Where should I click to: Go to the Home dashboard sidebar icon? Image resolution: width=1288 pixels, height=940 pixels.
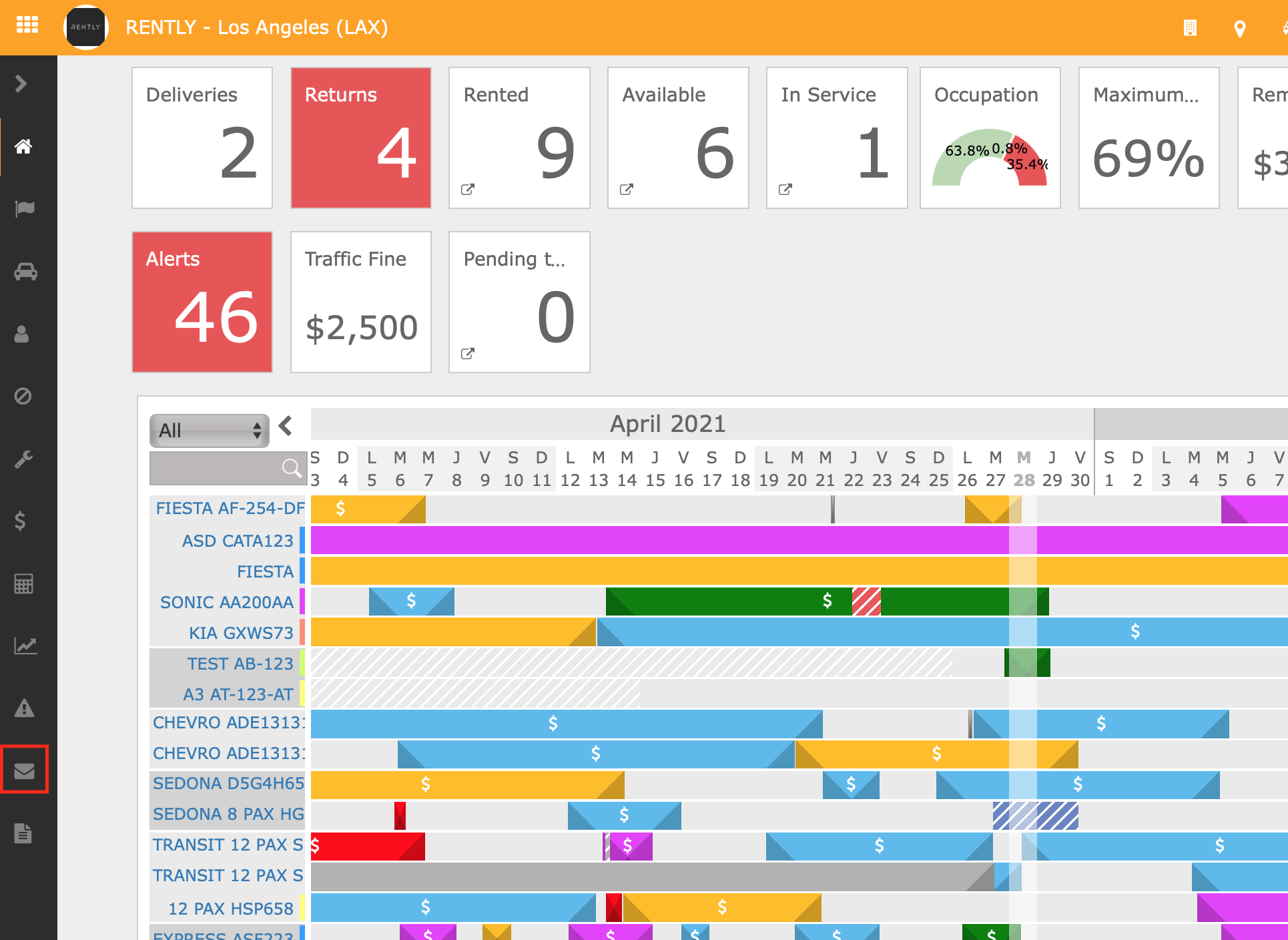[24, 146]
